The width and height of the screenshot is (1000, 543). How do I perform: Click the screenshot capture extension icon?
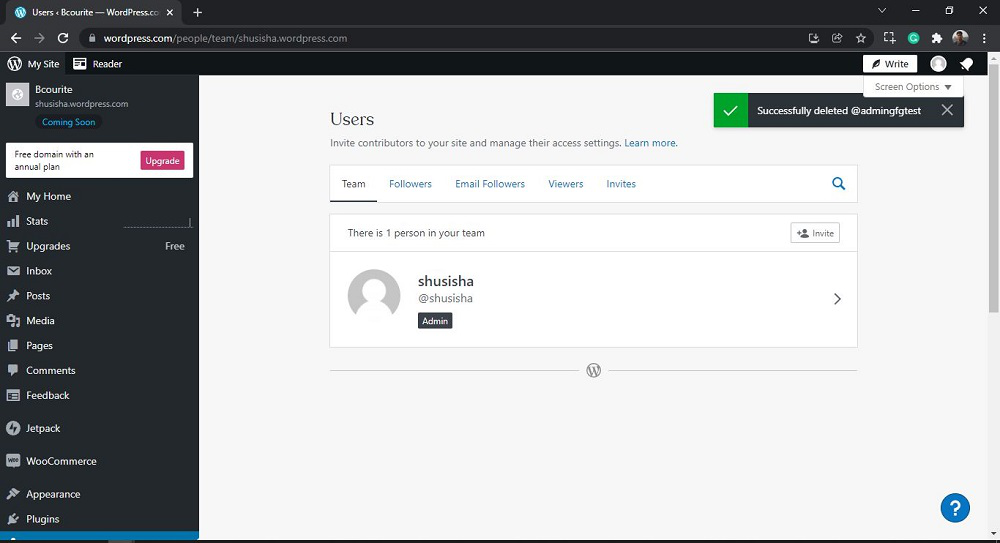889,38
